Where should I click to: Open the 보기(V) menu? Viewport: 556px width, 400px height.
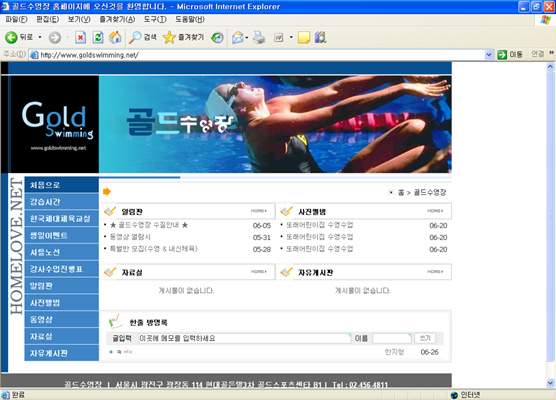[x=79, y=20]
